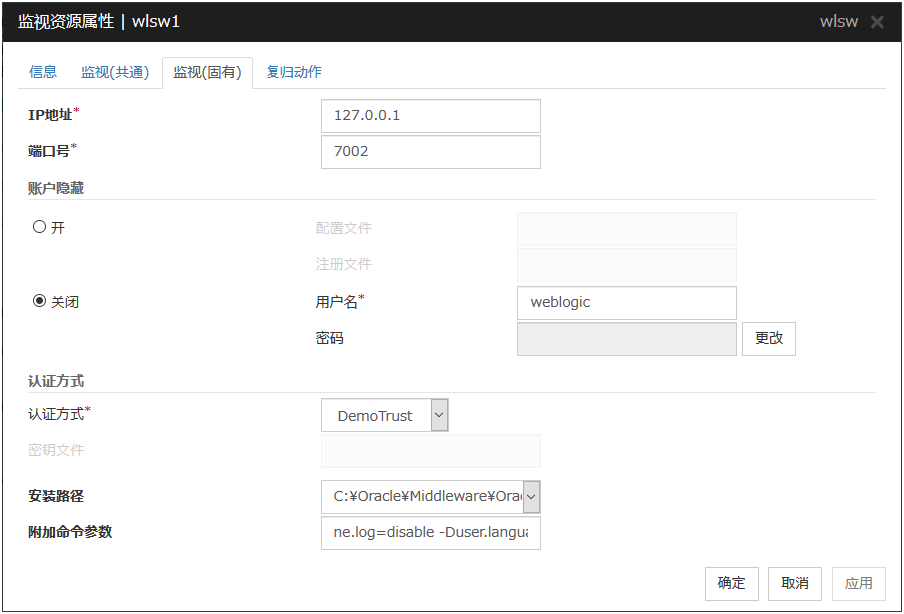Expand the 认证方式 DemoTrust dropdown
The height and width of the screenshot is (614, 904).
(439, 415)
